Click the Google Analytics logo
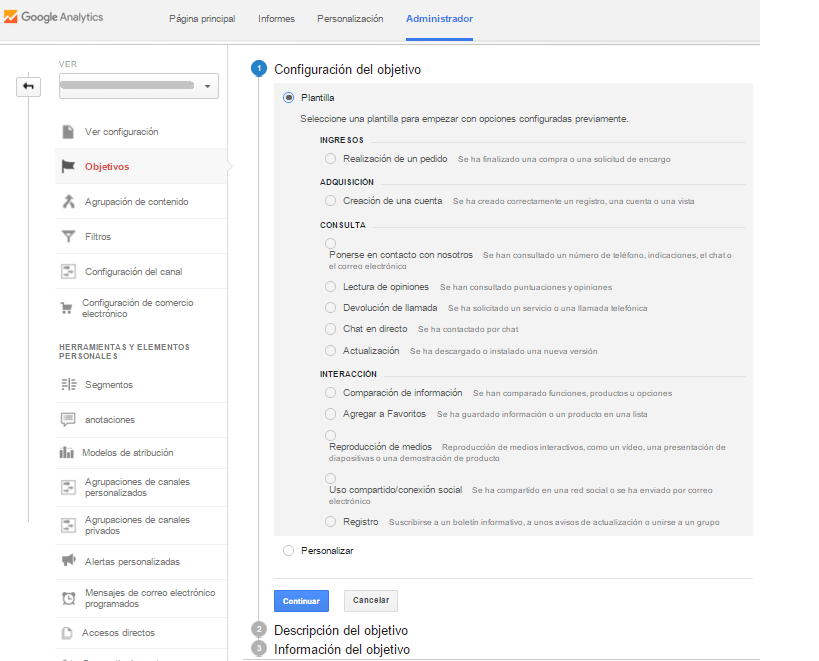 pyautogui.click(x=54, y=18)
